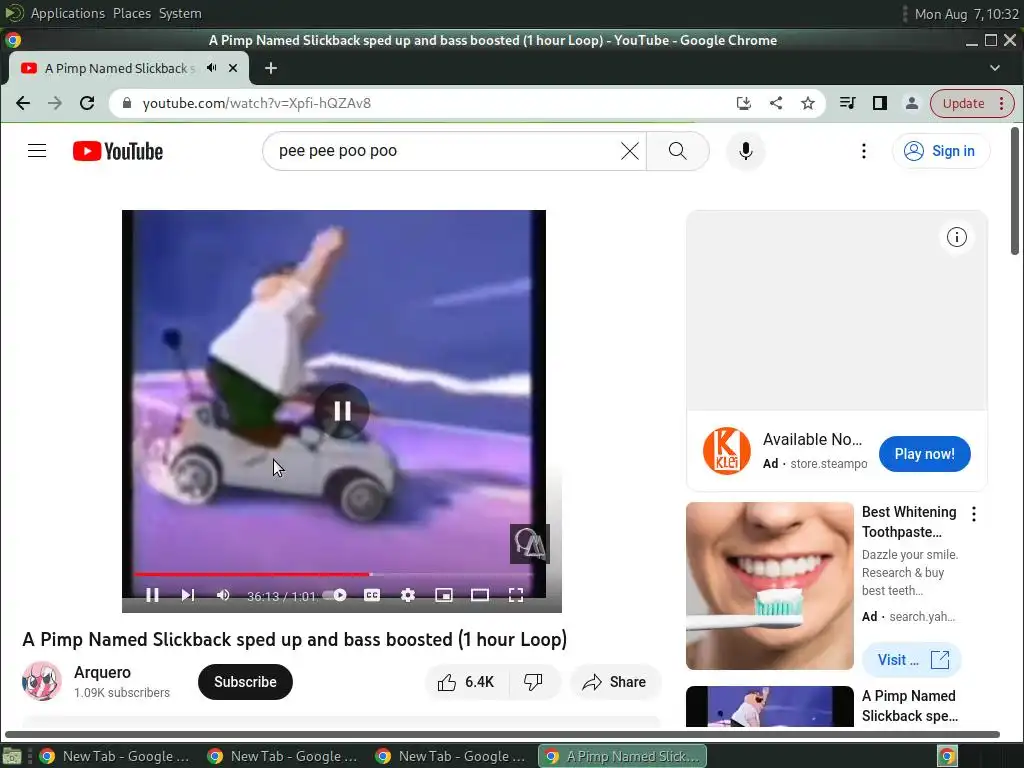The width and height of the screenshot is (1024, 768).
Task: Mute the video player volume
Action: (x=223, y=595)
